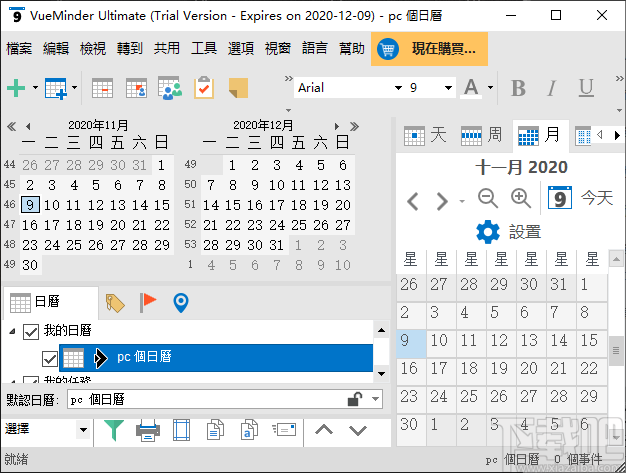
Task: Open the 幫助 menu
Action: pyautogui.click(x=352, y=49)
